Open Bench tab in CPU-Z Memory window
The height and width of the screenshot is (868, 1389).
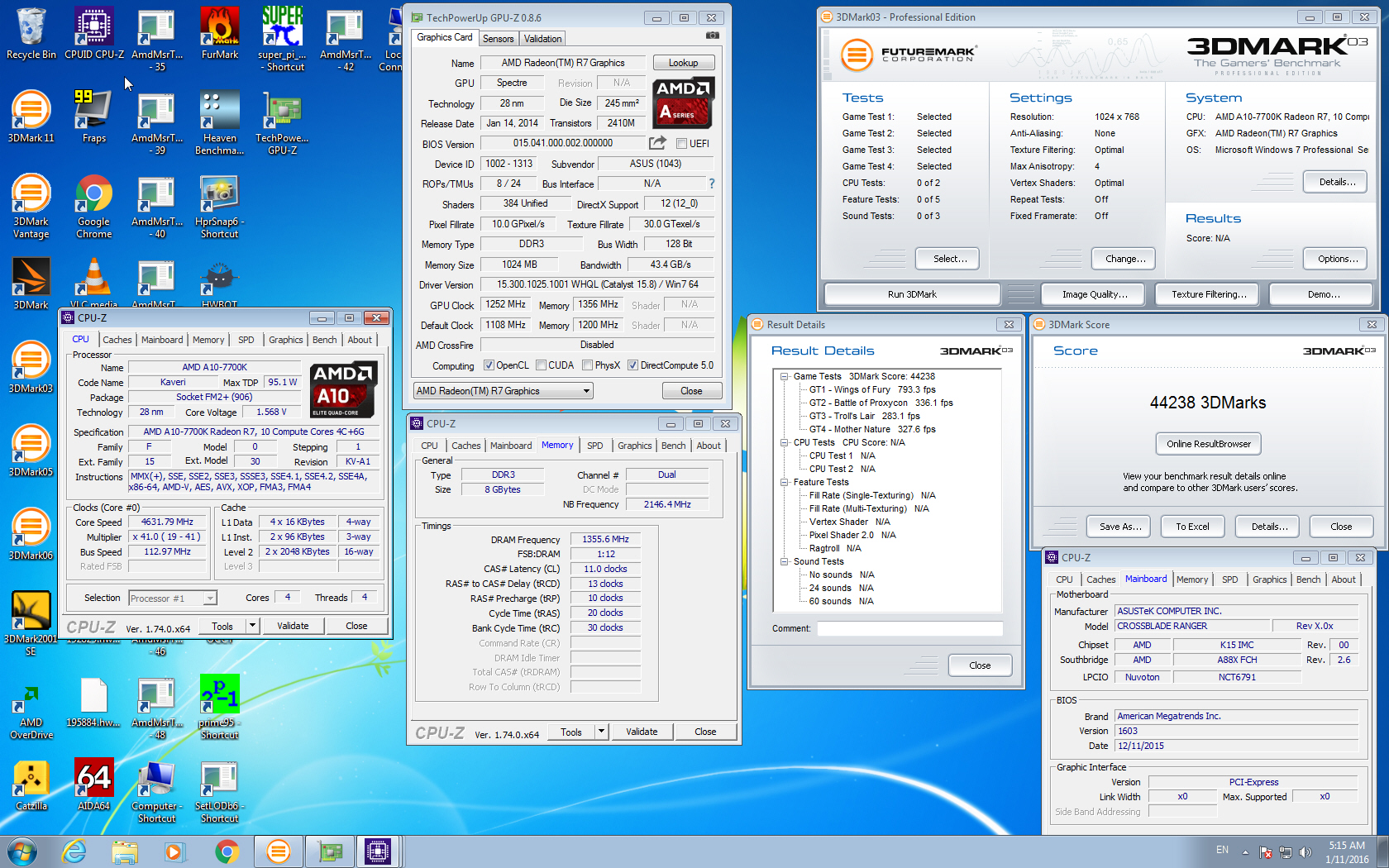coord(674,446)
